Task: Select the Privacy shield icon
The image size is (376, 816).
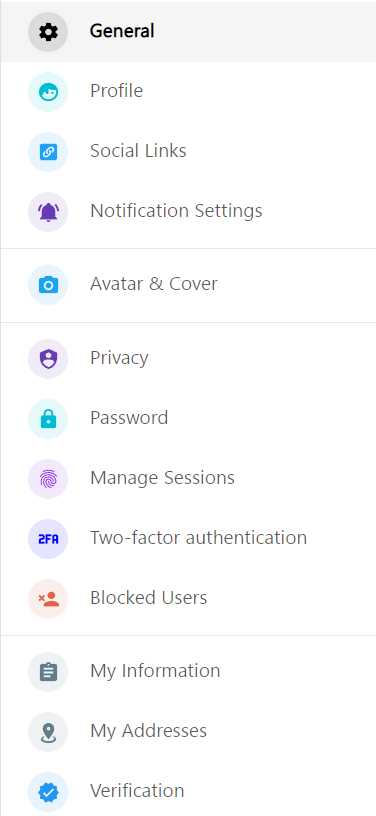Action: tap(48, 359)
